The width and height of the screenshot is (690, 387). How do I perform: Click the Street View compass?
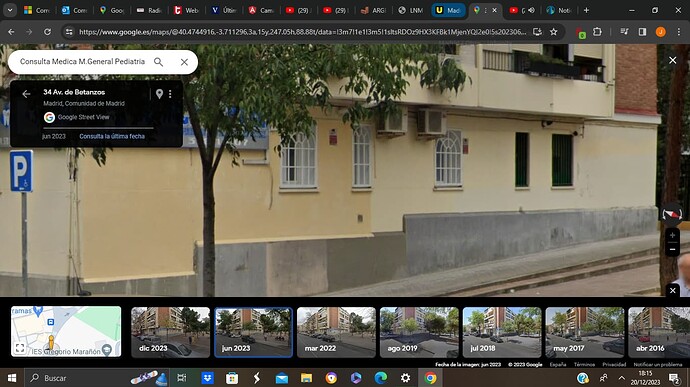point(672,214)
